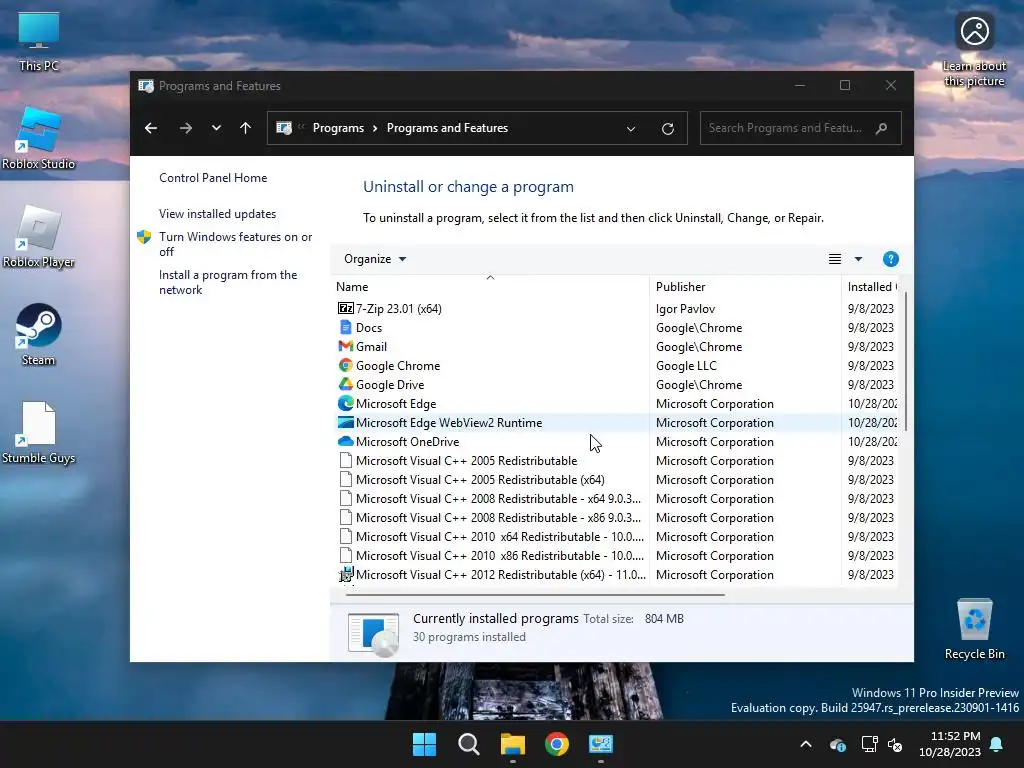Open clock and date 11:52 PM
This screenshot has width=1024, height=768.
click(950, 744)
